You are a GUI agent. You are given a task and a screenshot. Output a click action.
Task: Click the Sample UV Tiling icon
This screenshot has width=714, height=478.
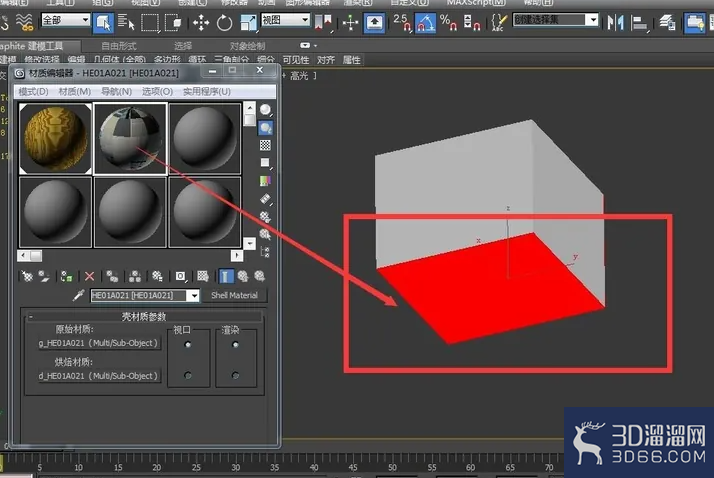tap(265, 163)
